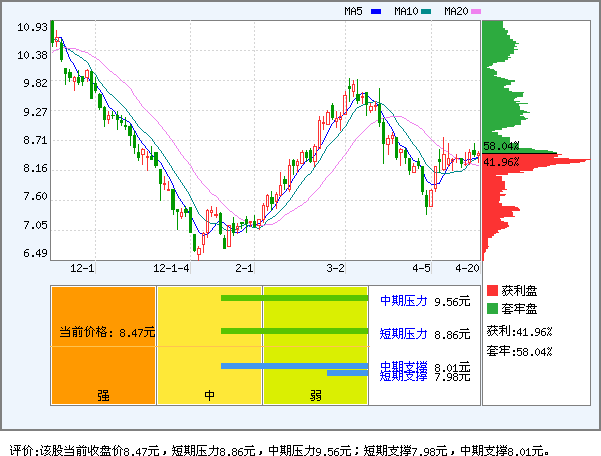Click the red 获利盘 legend square
Screen dimensions: 601x456
(x=491, y=291)
